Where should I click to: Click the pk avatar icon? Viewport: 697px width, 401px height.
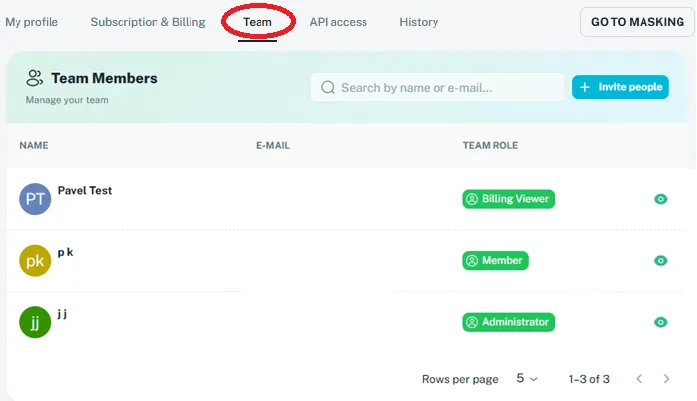tap(35, 261)
